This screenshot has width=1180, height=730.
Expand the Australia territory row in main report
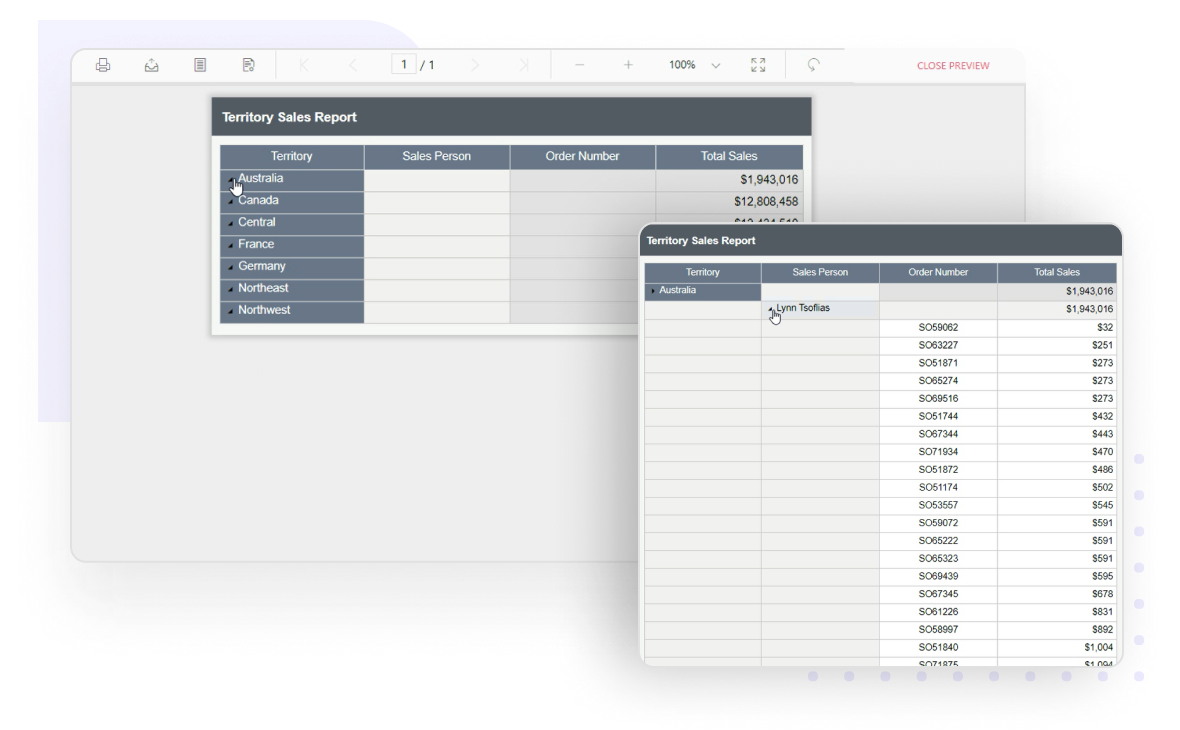coord(230,181)
